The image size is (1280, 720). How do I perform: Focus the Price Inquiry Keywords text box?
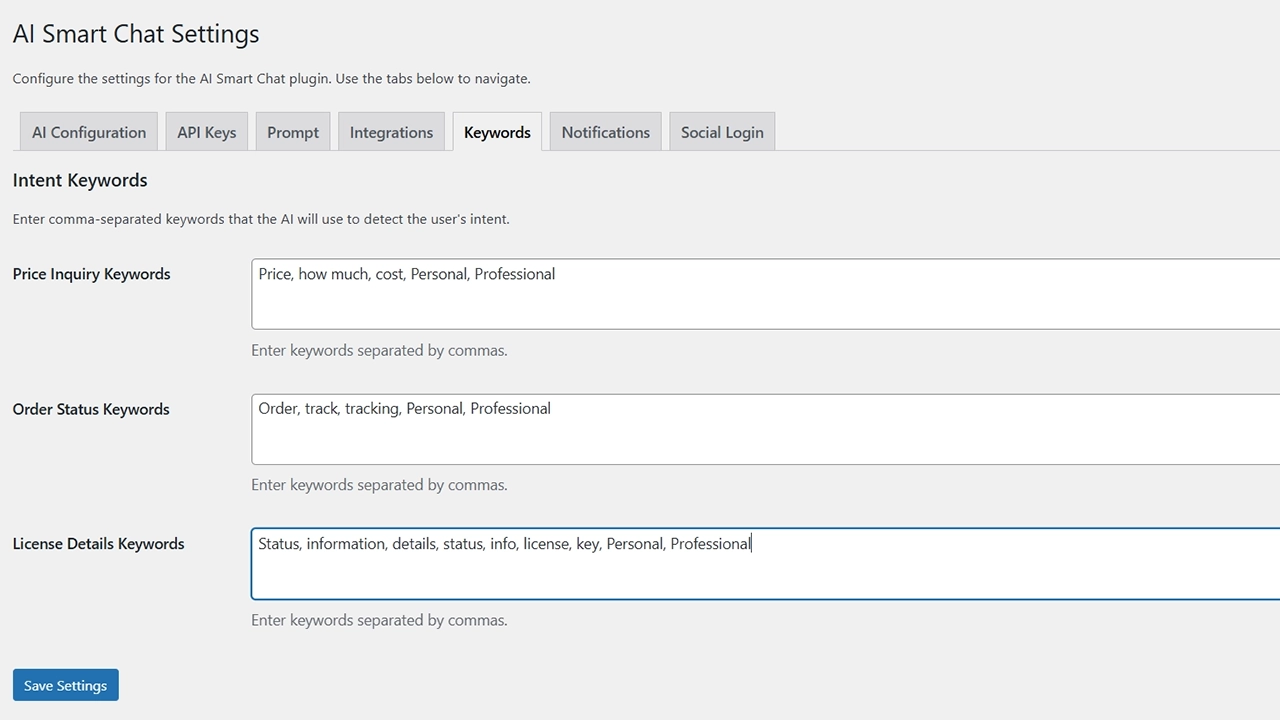(x=765, y=294)
